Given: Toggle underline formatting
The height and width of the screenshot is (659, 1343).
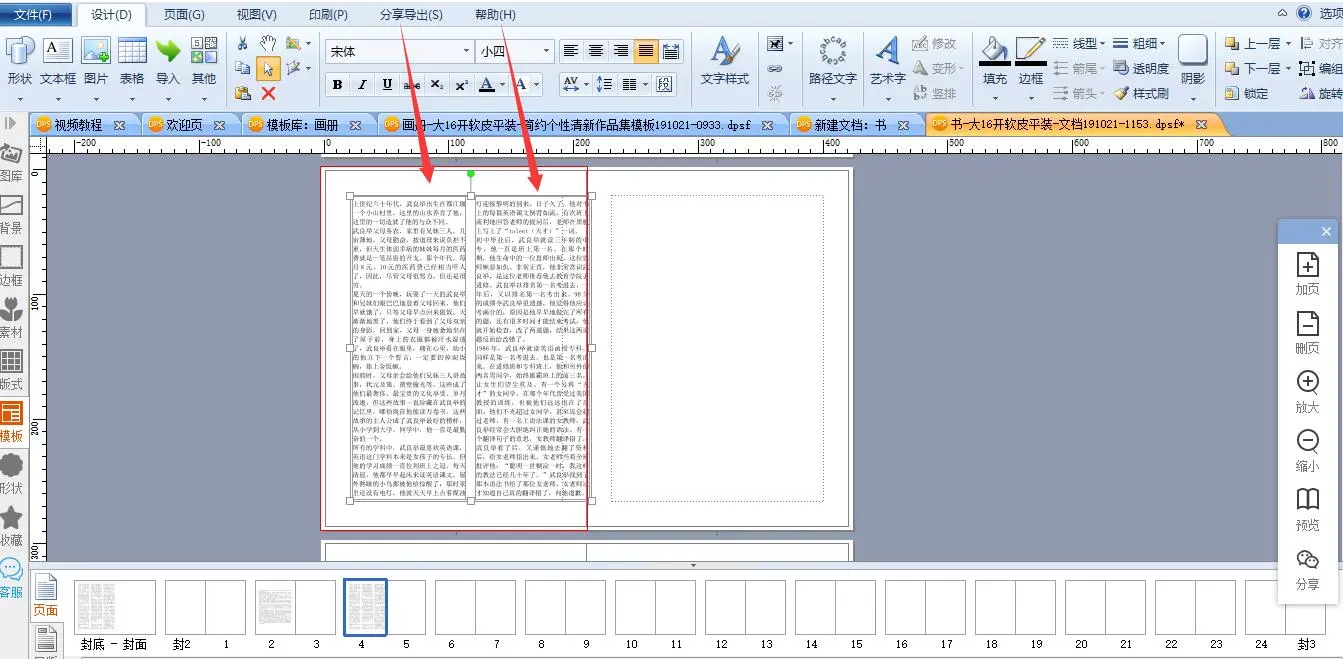Looking at the screenshot, I should click(x=387, y=85).
